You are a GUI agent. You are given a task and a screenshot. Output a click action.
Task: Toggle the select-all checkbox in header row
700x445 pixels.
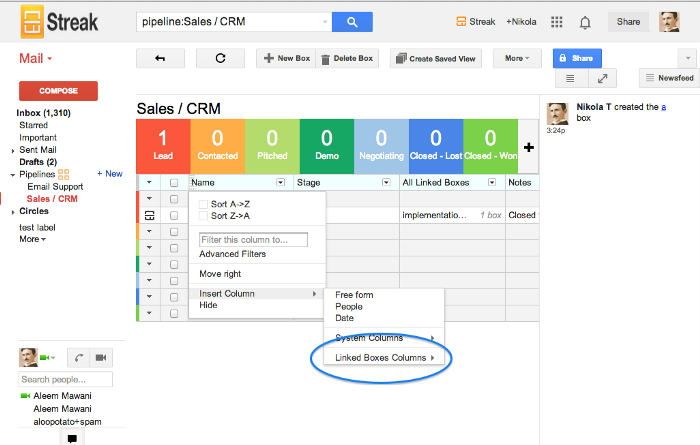click(x=174, y=183)
